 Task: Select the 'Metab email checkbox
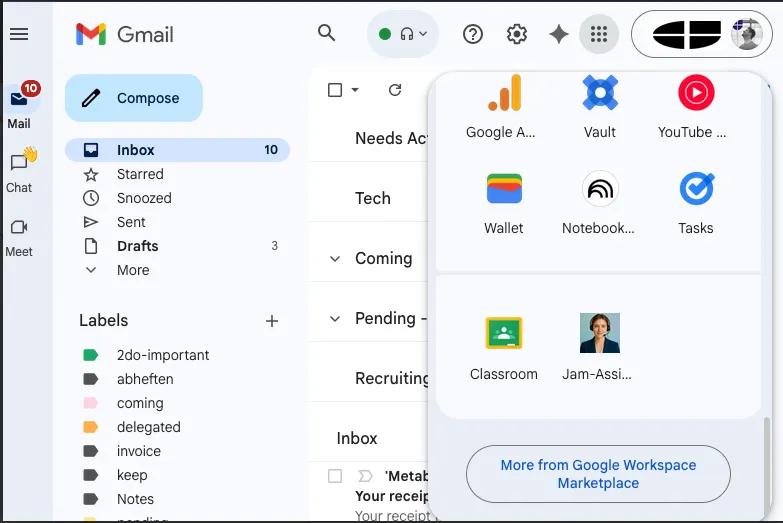pos(335,476)
